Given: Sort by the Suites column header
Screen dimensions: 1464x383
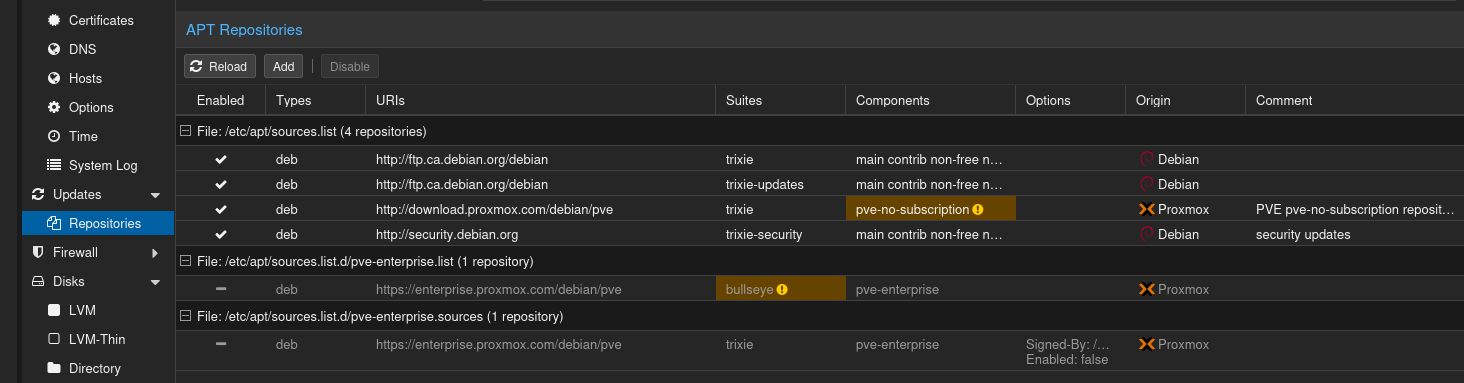Looking at the screenshot, I should pos(780,100).
